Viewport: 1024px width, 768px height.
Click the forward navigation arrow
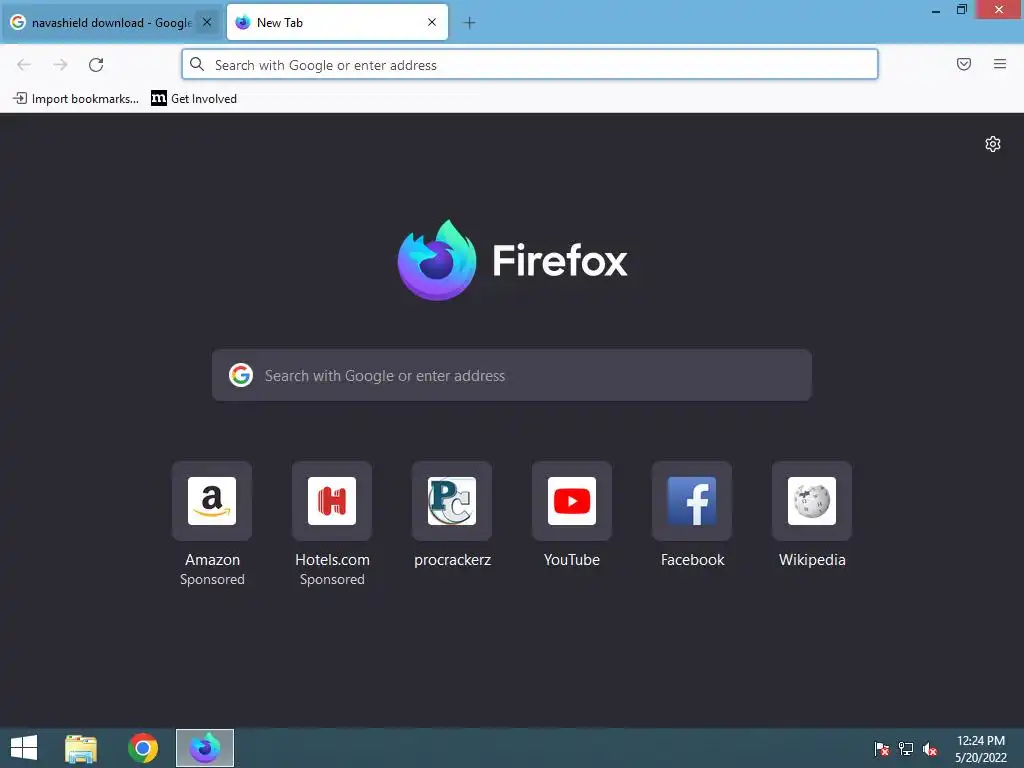60,65
